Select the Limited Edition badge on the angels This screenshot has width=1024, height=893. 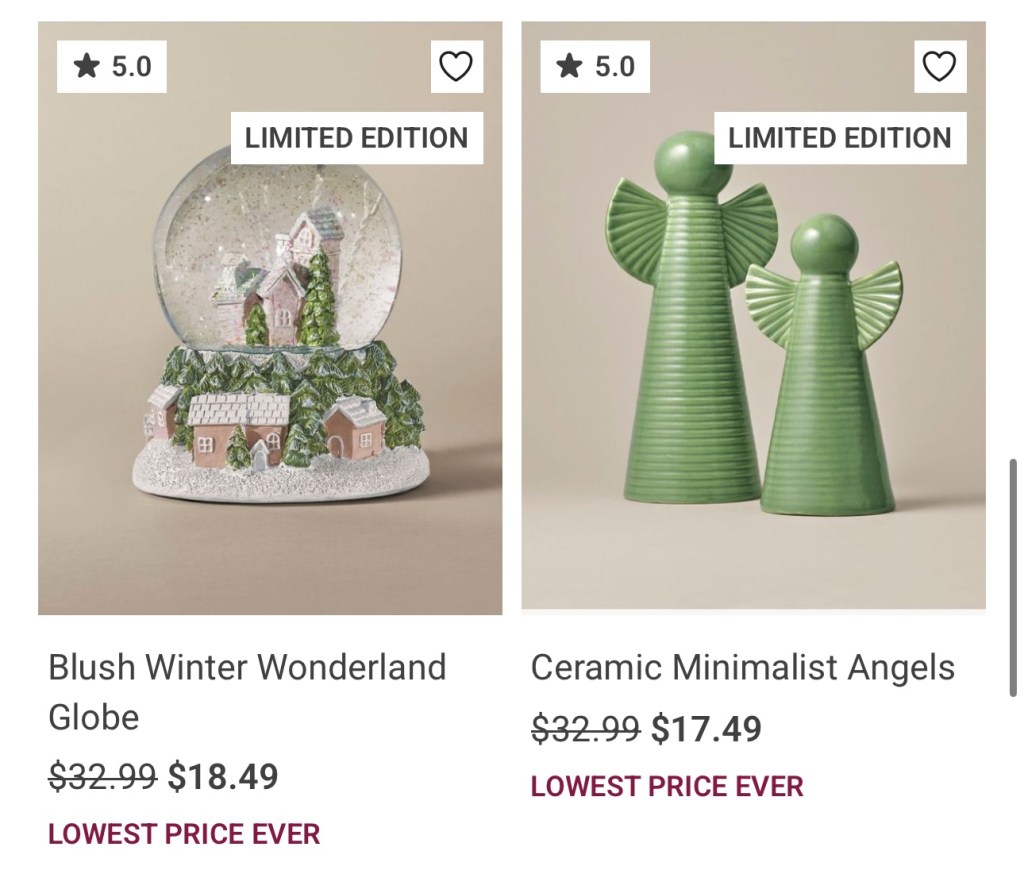pyautogui.click(x=839, y=138)
